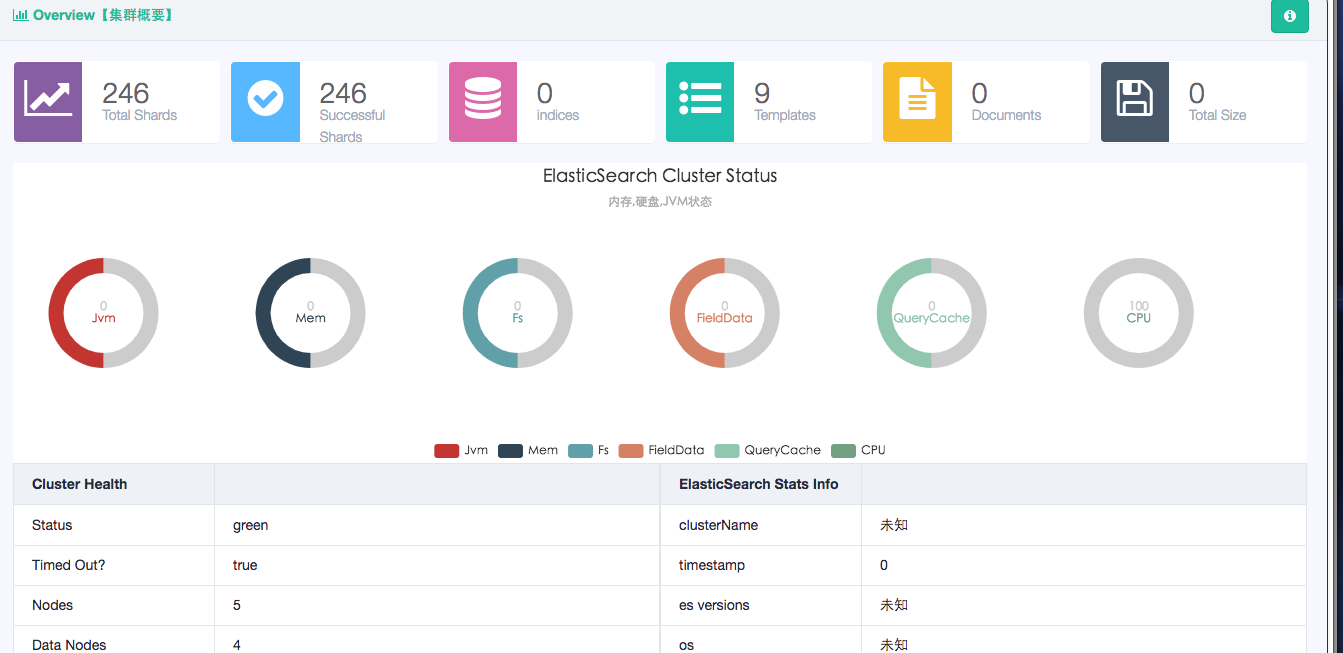Click the 未知 value for es versions
The height and width of the screenshot is (653, 1343).
tap(894, 605)
